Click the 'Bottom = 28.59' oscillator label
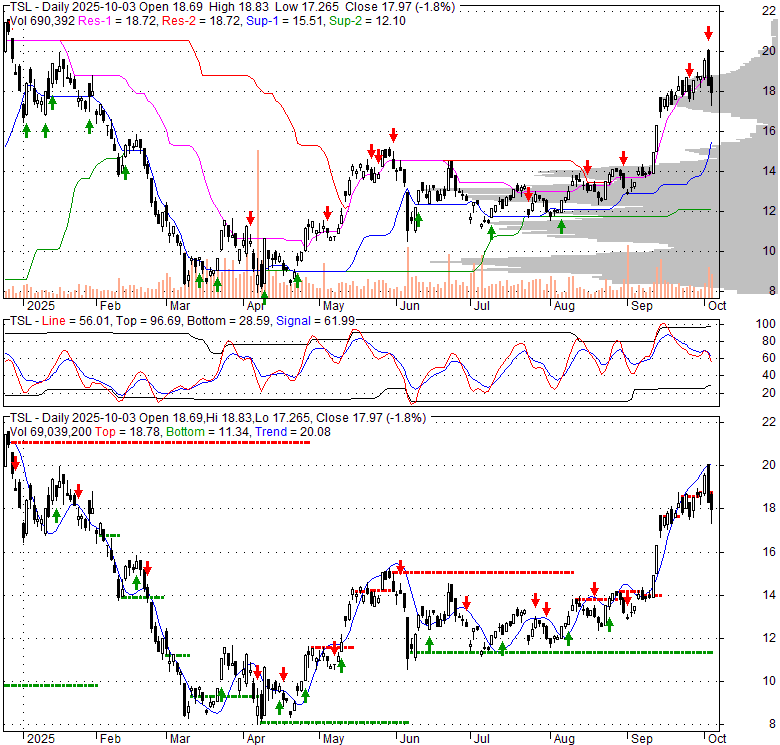780x745 pixels. pyautogui.click(x=229, y=321)
